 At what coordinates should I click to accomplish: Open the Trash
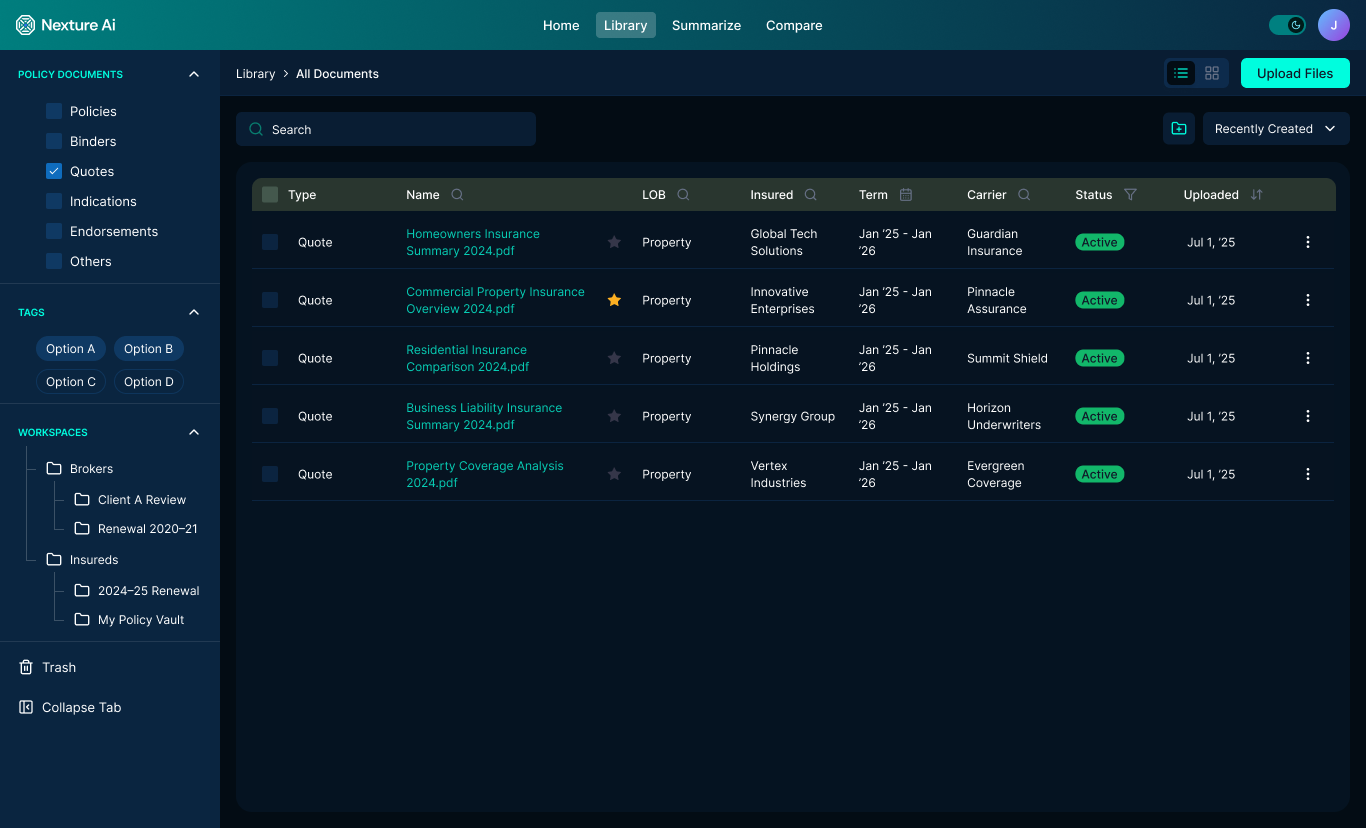pos(48,667)
